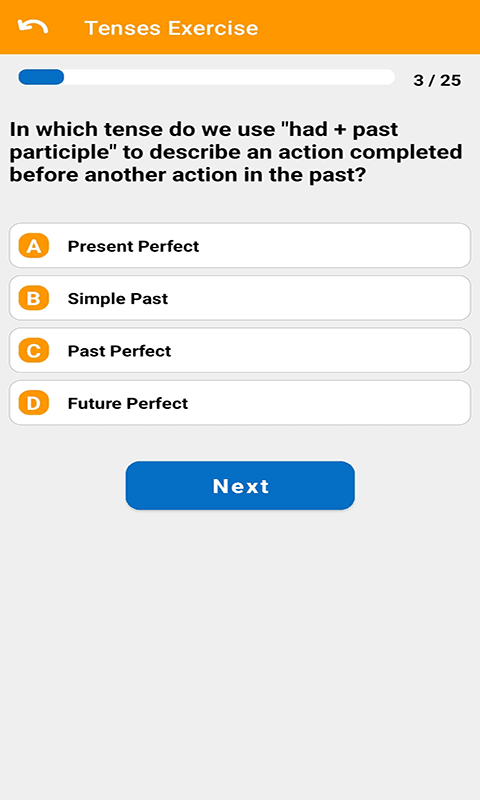Select the Future Perfect option

pyautogui.click(x=240, y=403)
